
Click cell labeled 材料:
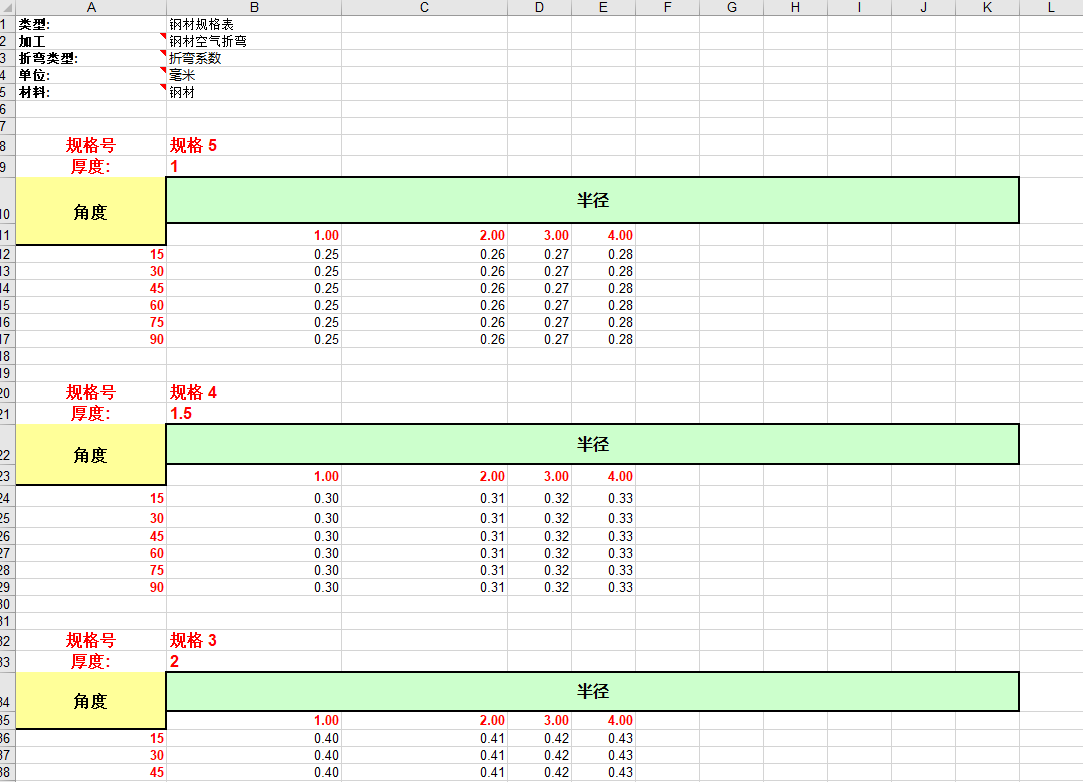[x=91, y=93]
